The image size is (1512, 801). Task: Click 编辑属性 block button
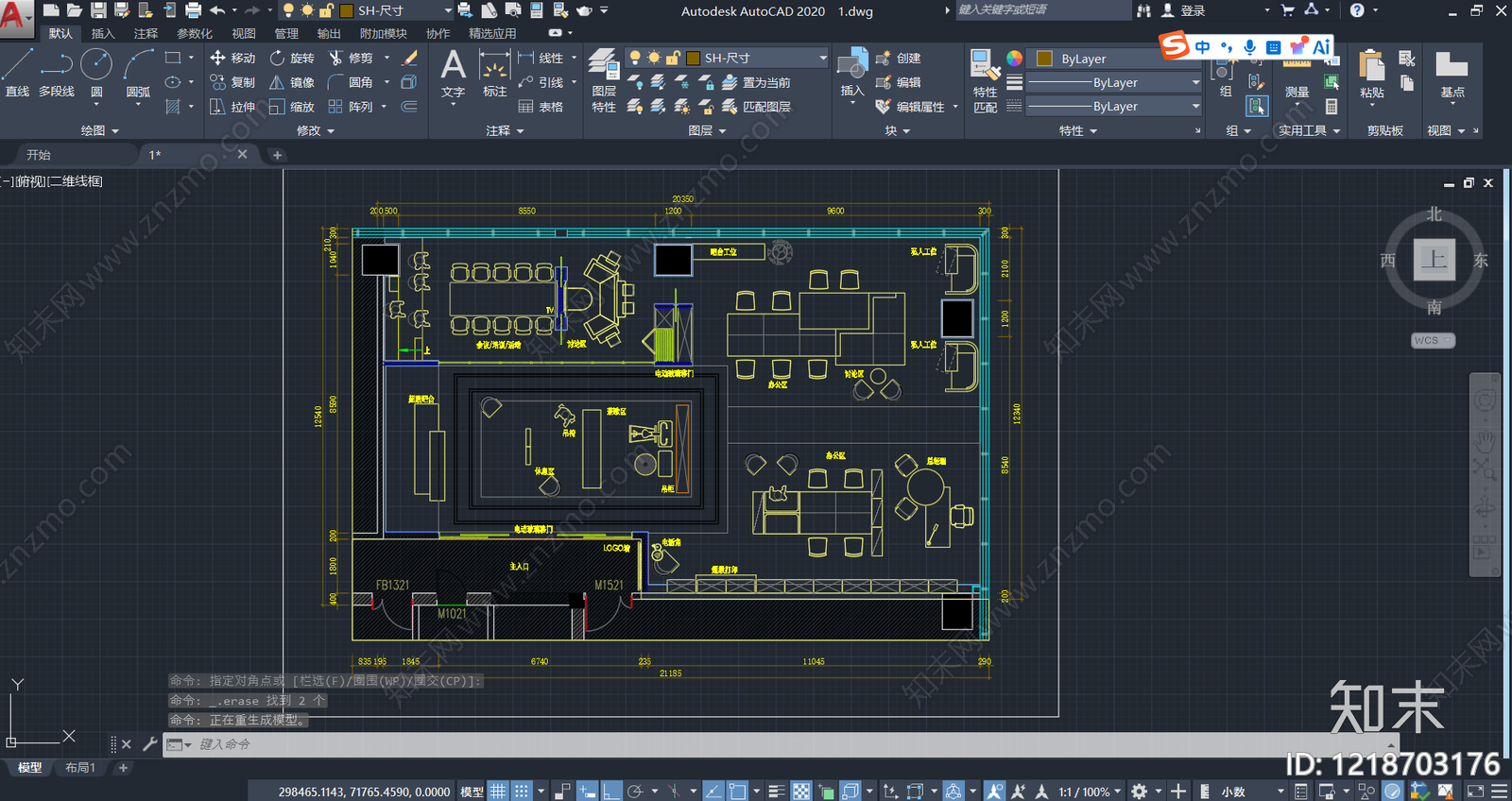click(910, 107)
